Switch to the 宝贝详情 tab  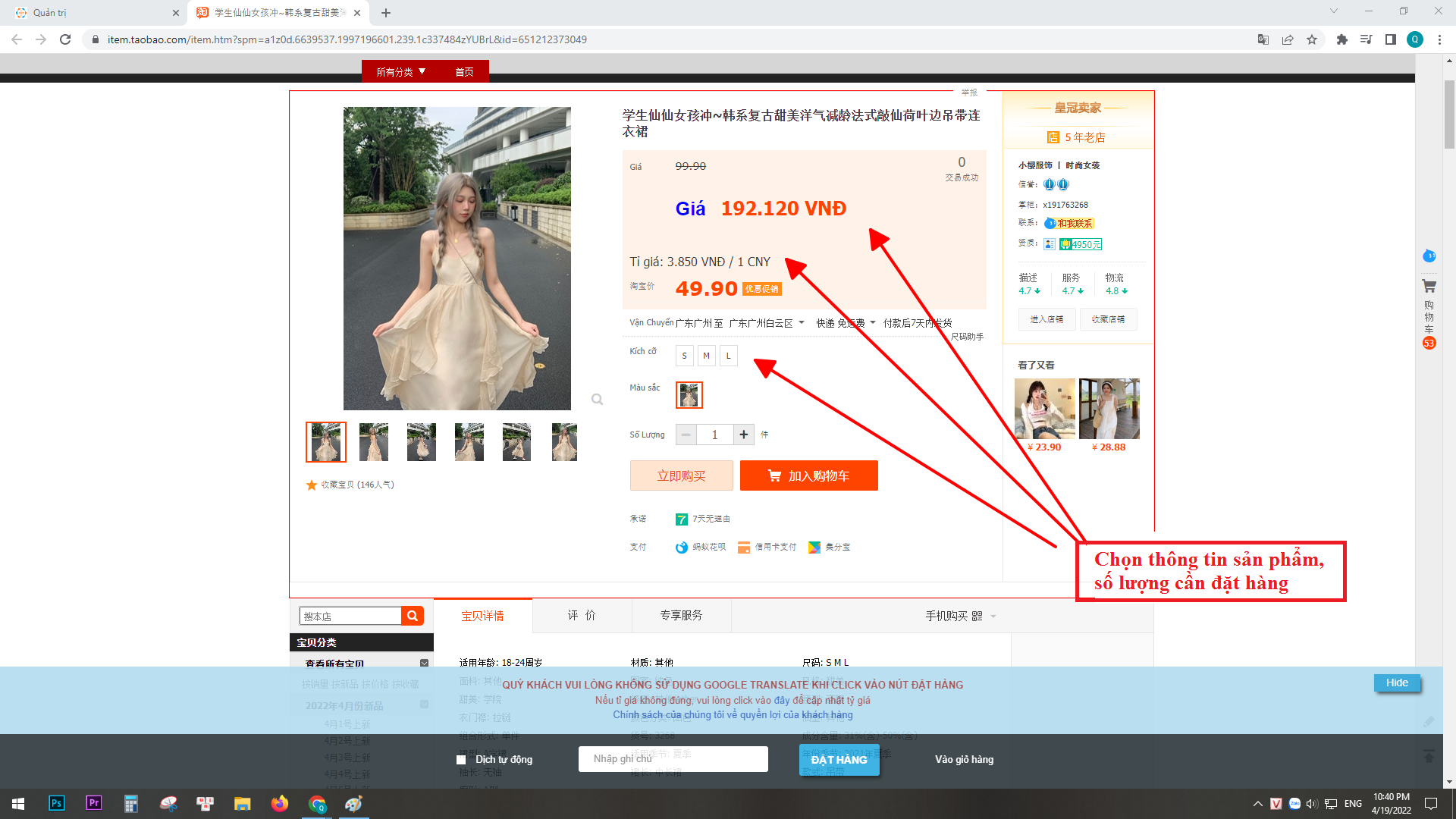[x=482, y=616]
